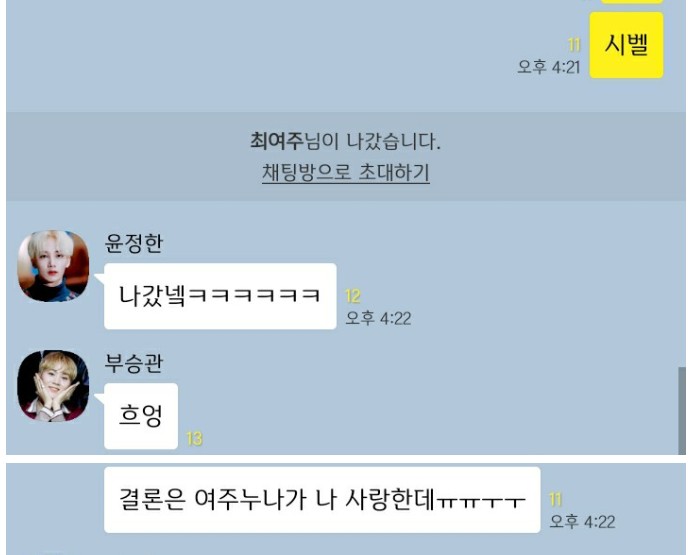Click 오후 4:22 timestamp beside 결론은 message

pyautogui.click(x=582, y=522)
